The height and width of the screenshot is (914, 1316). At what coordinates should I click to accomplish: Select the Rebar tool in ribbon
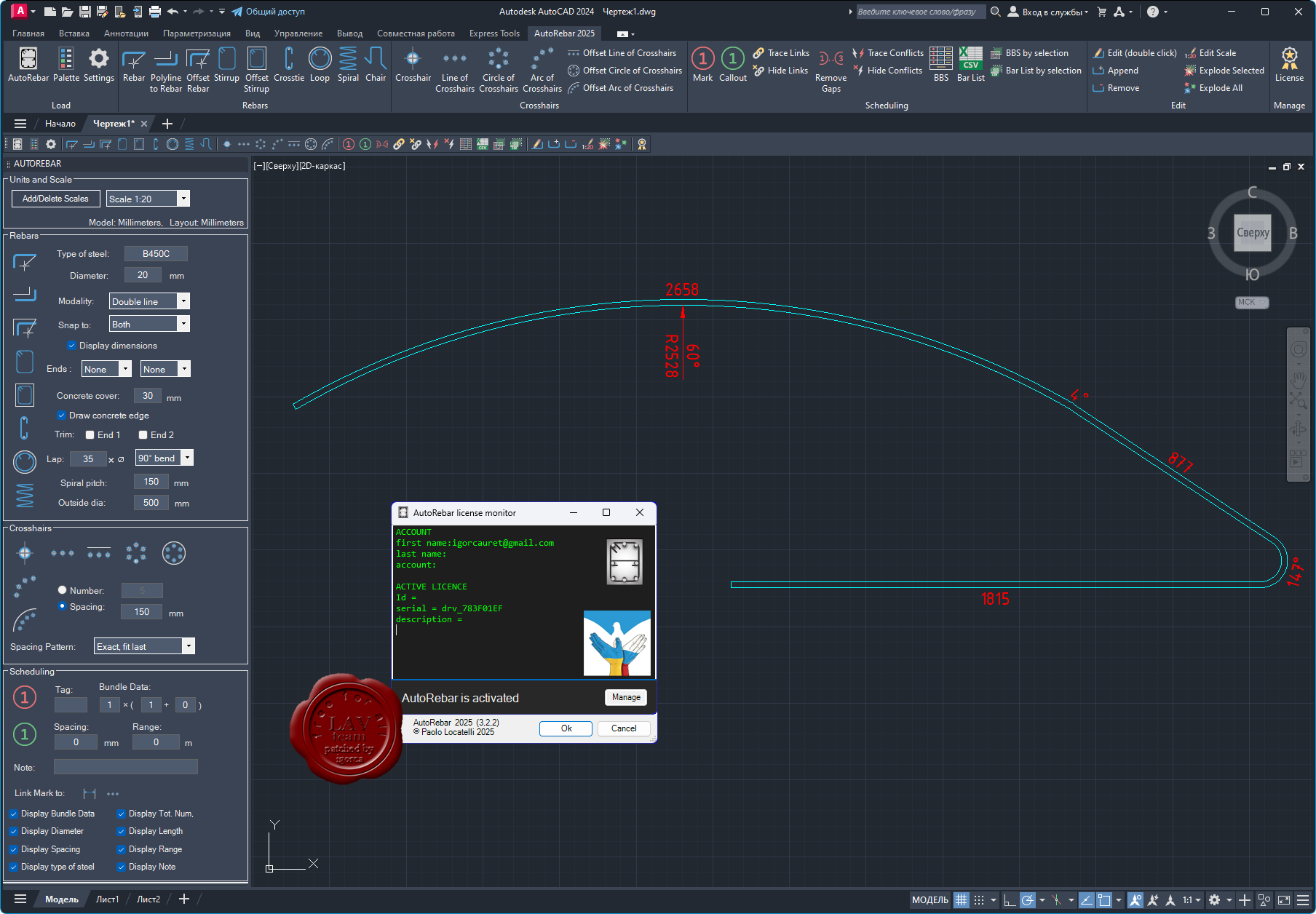tap(134, 64)
